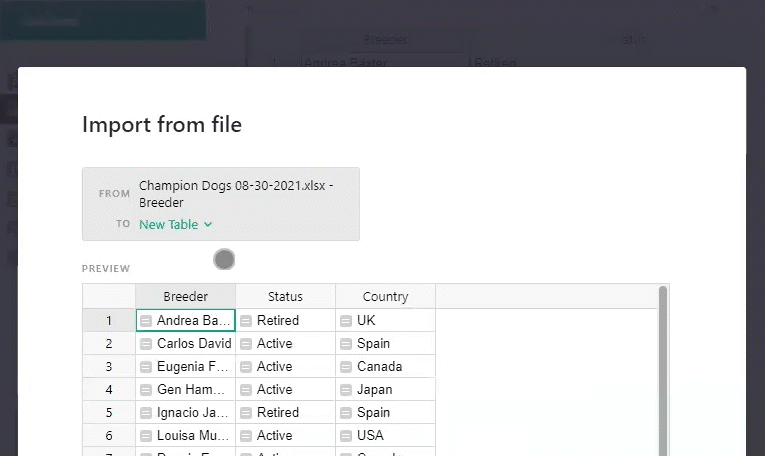Click text icon in the USA cell
Image resolution: width=765 pixels, height=456 pixels.
(x=346, y=436)
